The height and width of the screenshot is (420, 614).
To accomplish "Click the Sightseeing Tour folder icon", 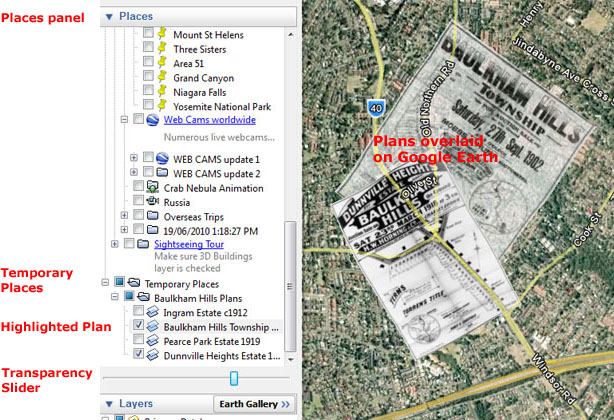I will tap(143, 244).
